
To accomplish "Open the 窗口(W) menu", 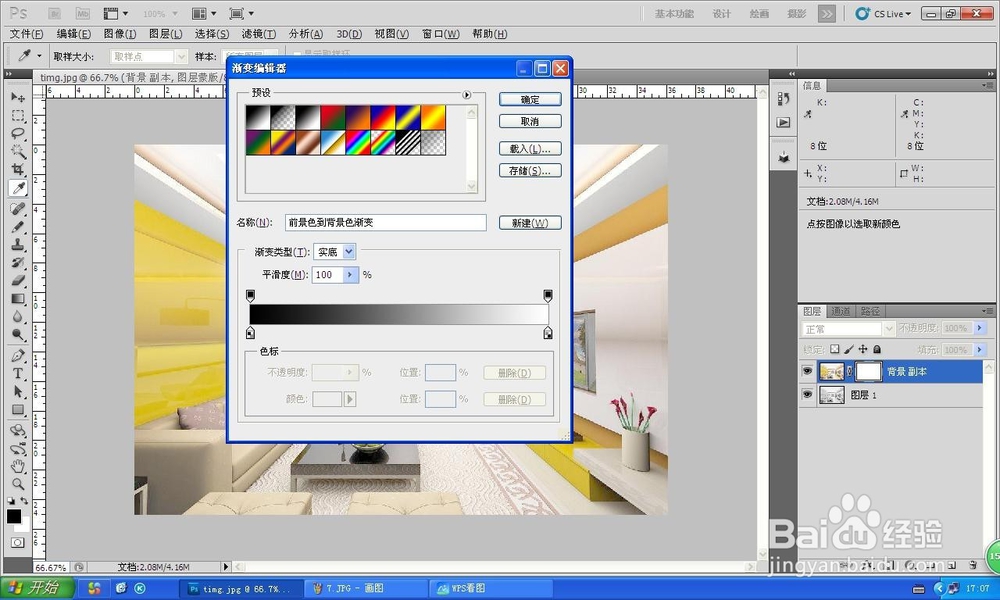I will tap(441, 34).
